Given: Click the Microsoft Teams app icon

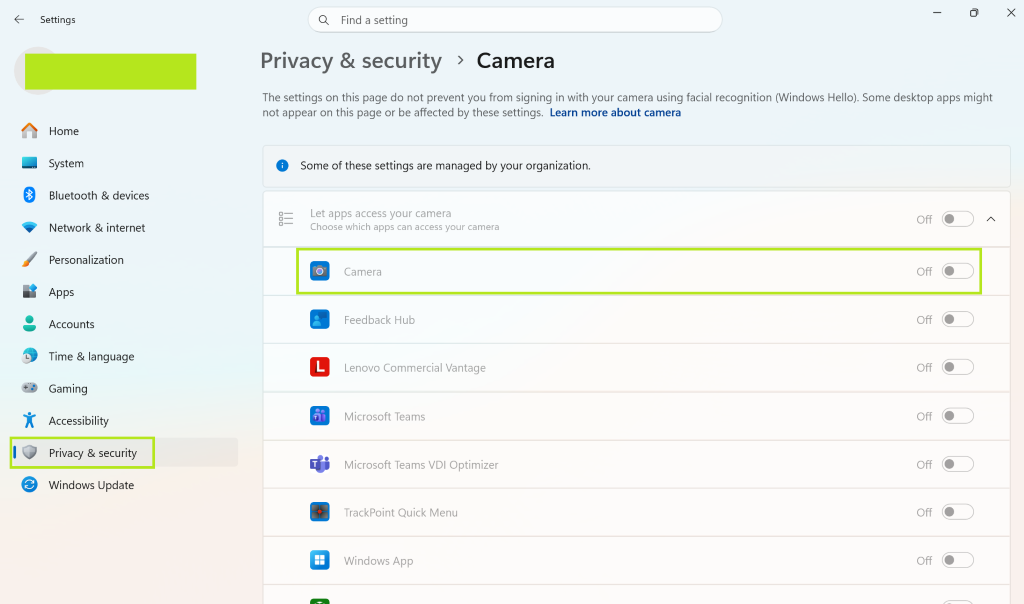Looking at the screenshot, I should [x=319, y=416].
